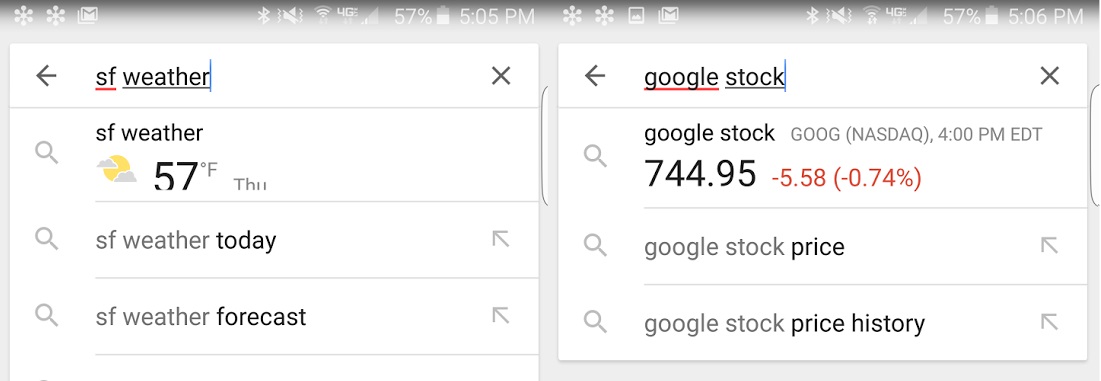Screen dimensions: 1101x381
Task: Open the sf weather 57°F result card
Action: 275,154
